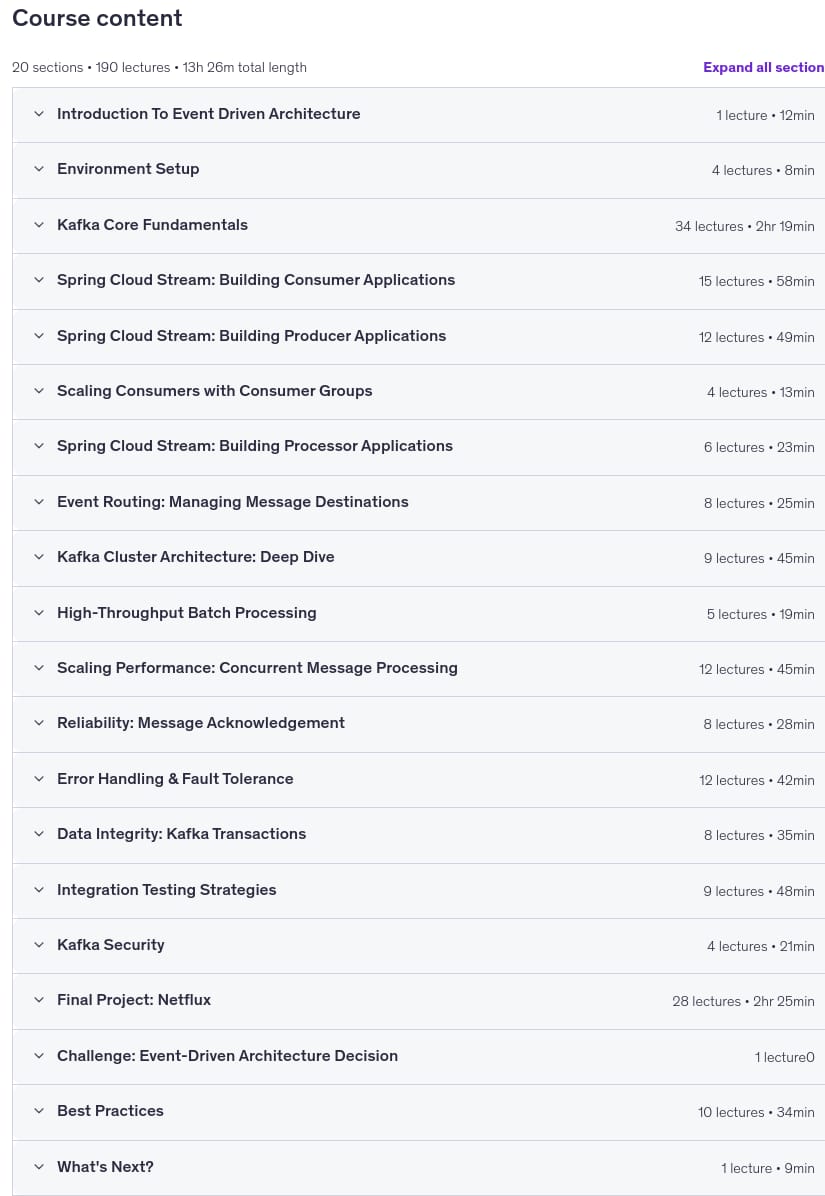The image size is (825, 1196).
Task: Click the chevron beside High-Throughput Batch Processing
Action: [x=39, y=613]
